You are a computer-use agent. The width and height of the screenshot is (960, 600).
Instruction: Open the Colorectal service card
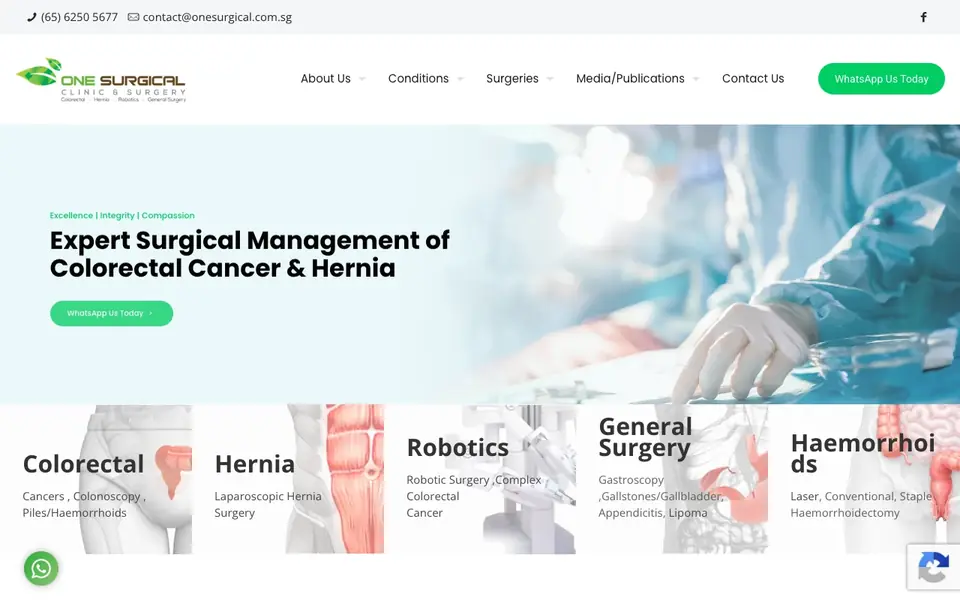tap(96, 479)
